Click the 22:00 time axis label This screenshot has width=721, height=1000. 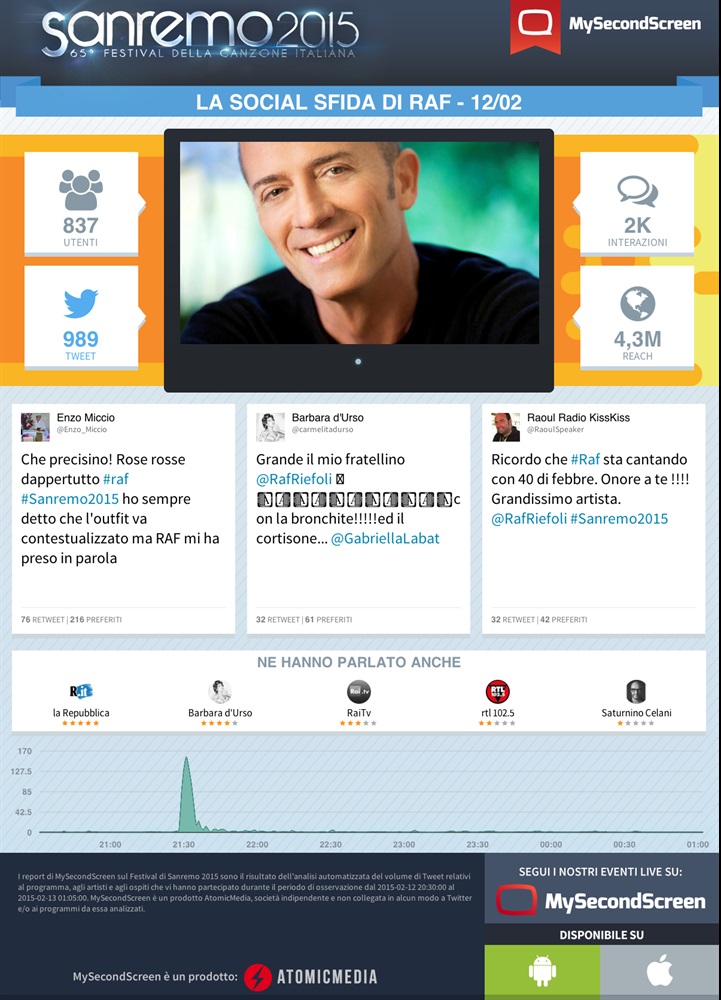(x=257, y=844)
